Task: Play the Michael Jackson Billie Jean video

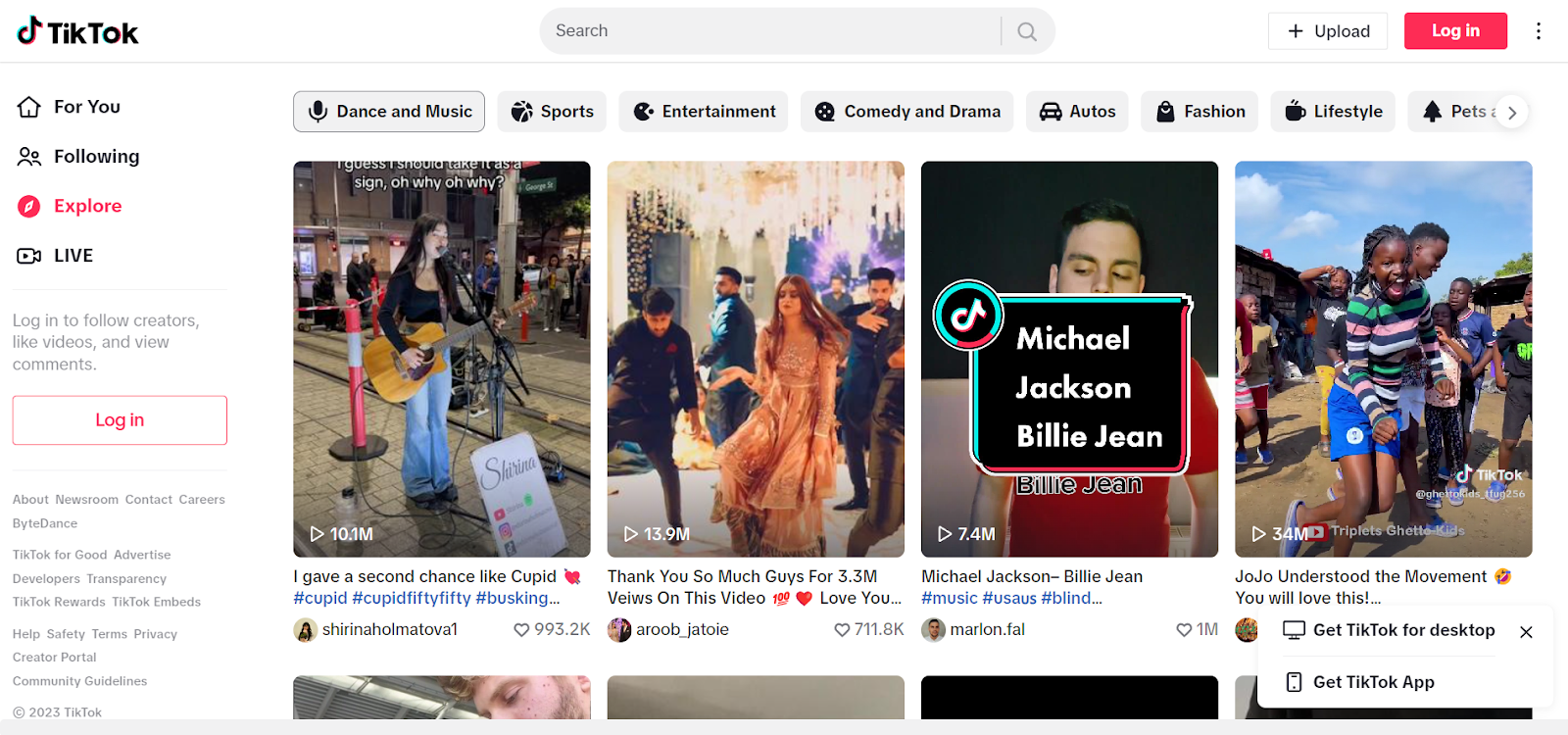Action: (x=1069, y=360)
